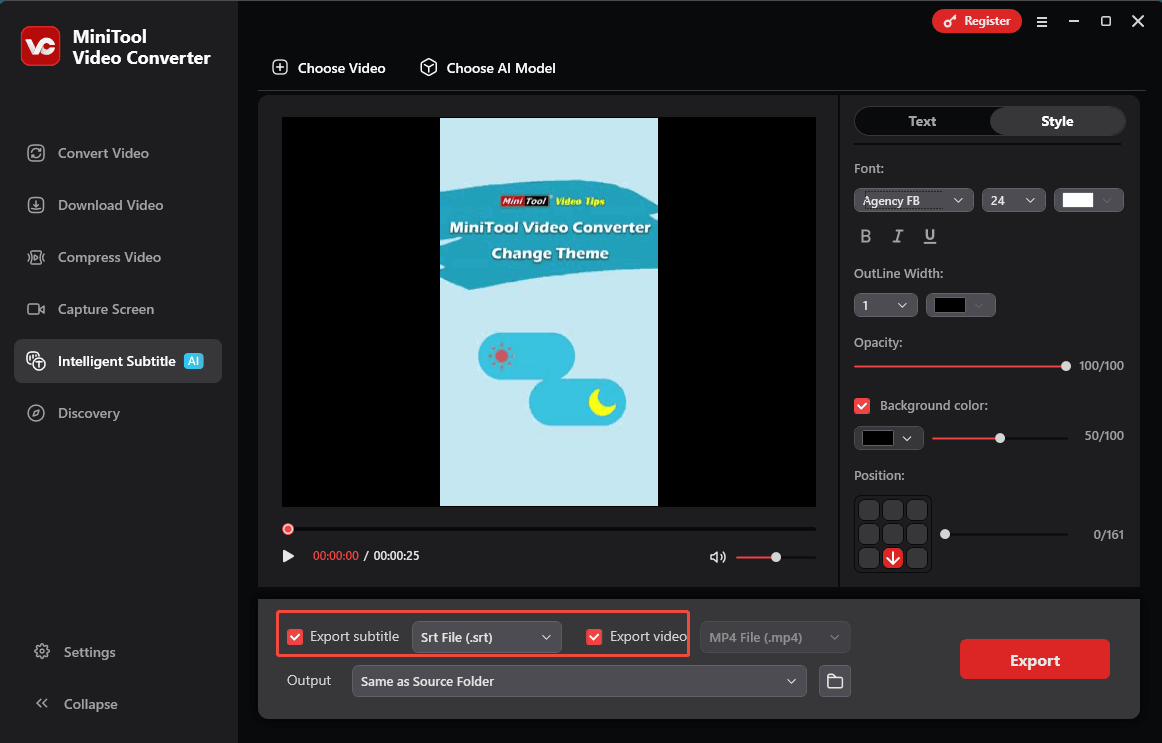Disable the Export video checkbox
The width and height of the screenshot is (1162, 743).
pos(594,637)
